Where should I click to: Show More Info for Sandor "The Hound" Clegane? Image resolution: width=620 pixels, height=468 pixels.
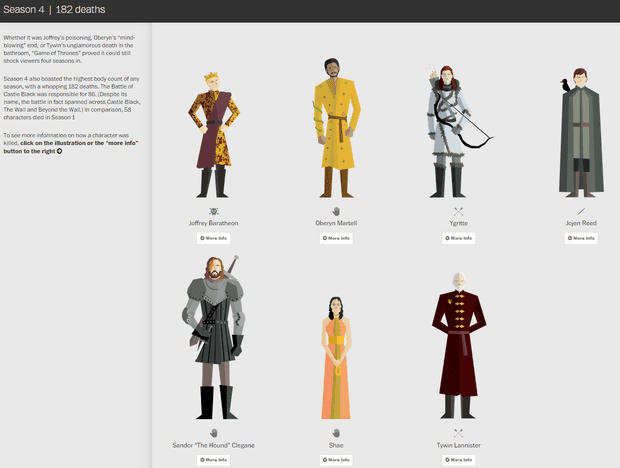pyautogui.click(x=214, y=460)
